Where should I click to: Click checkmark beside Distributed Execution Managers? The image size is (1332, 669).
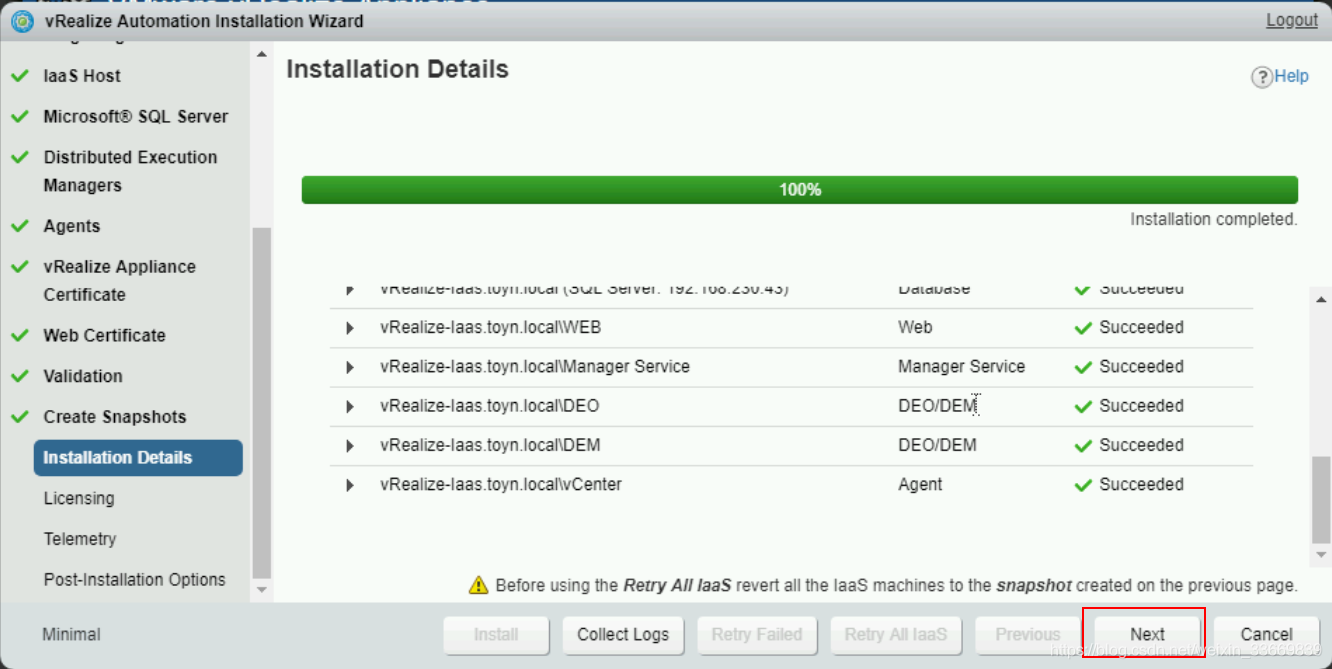20,158
